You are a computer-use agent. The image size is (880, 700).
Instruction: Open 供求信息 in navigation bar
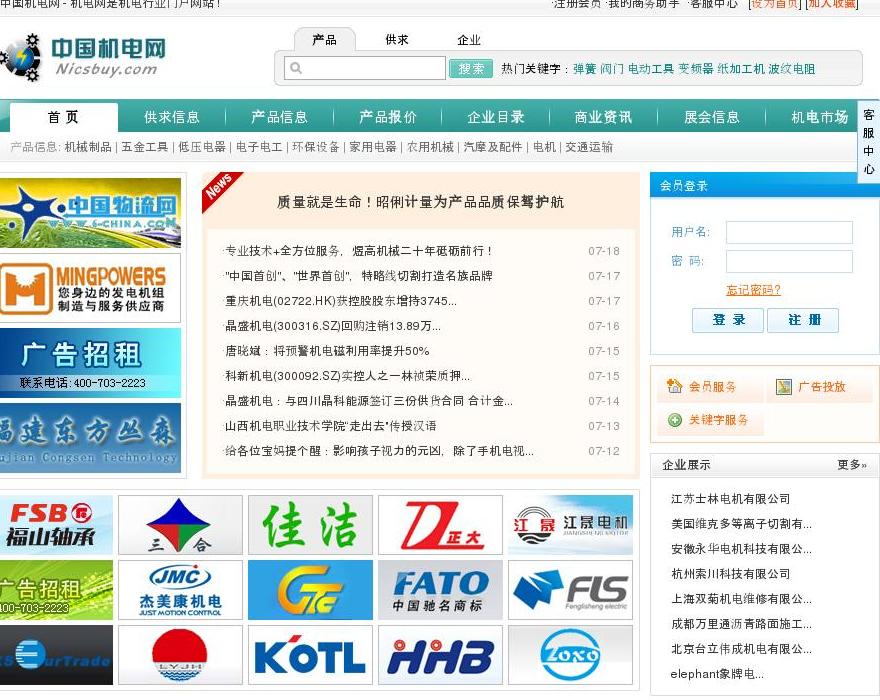click(172, 117)
